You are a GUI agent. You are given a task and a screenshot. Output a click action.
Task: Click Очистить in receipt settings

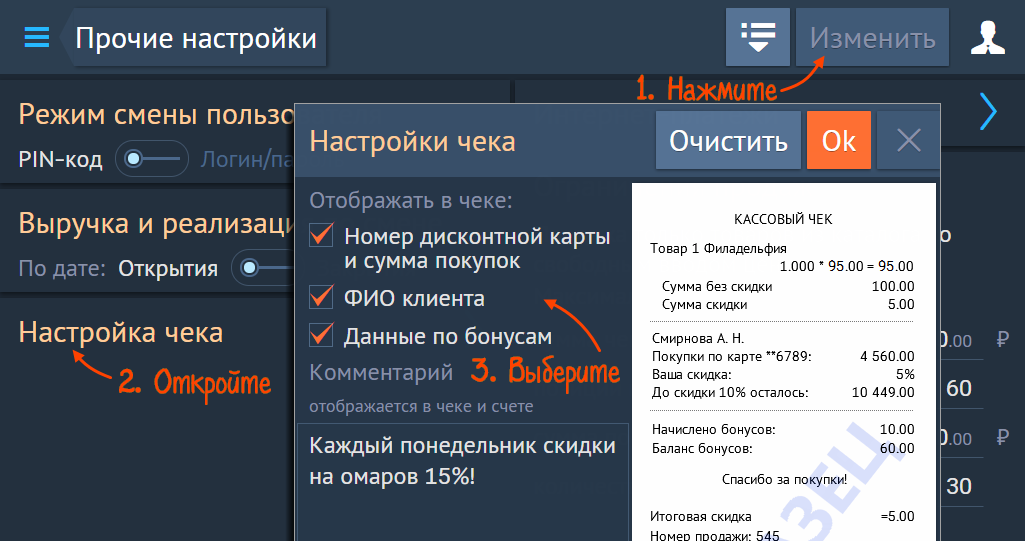pos(728,141)
